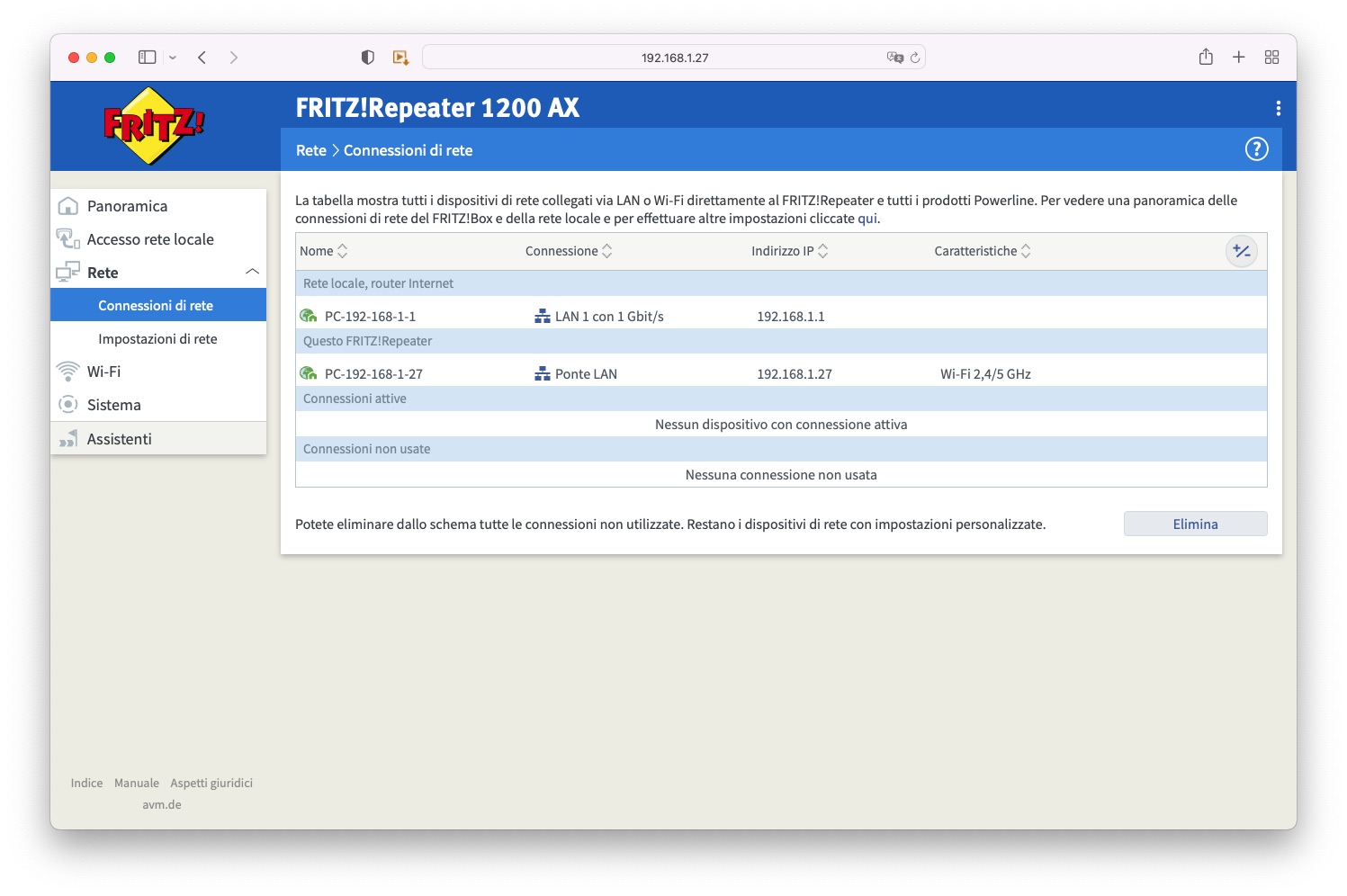Go forward with the browser forward arrow
Image resolution: width=1347 pixels, height=896 pixels.
(x=234, y=57)
